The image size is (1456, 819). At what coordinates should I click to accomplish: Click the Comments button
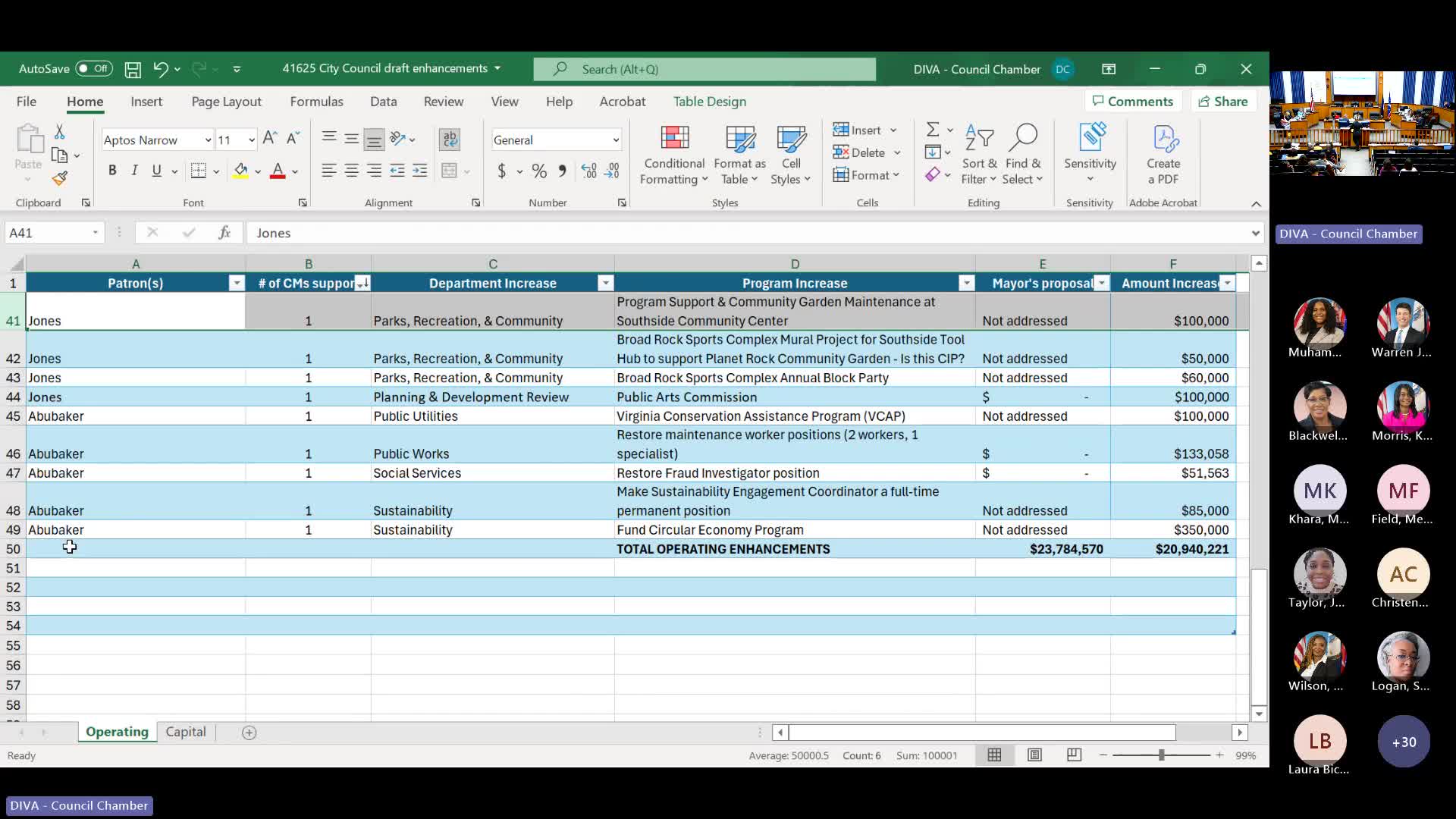coord(1132,102)
